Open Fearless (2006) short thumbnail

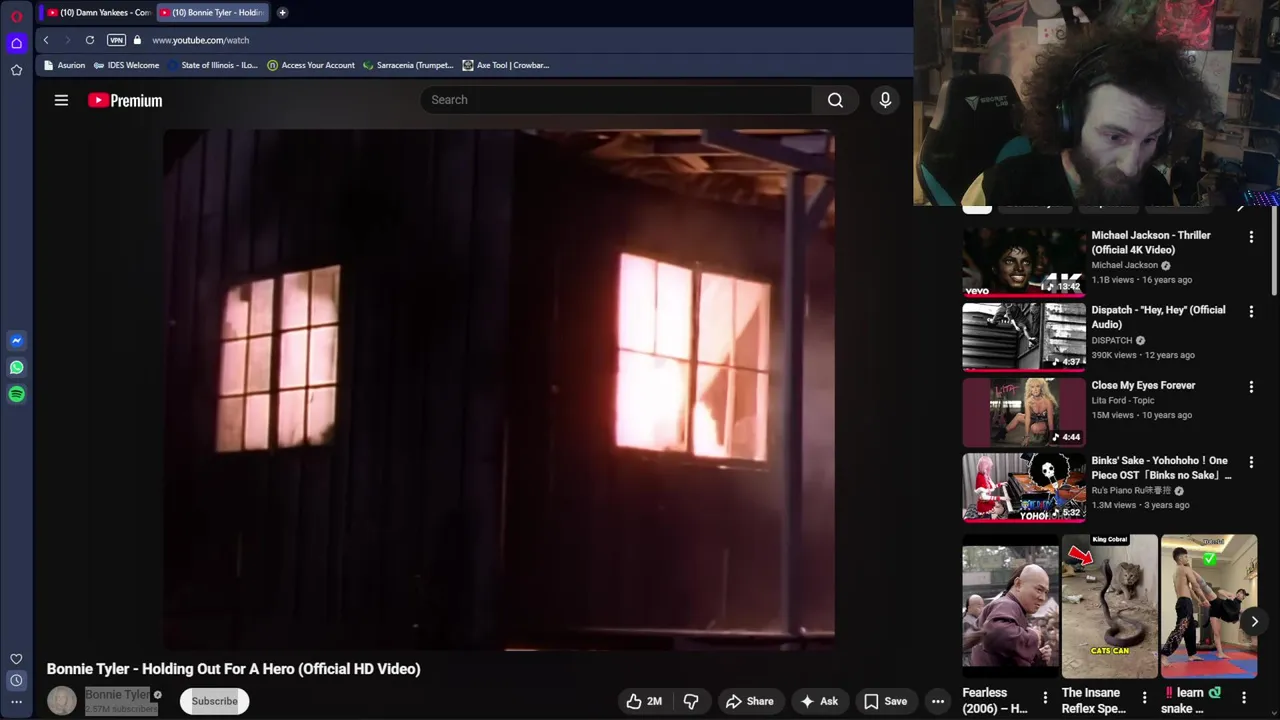(1010, 607)
